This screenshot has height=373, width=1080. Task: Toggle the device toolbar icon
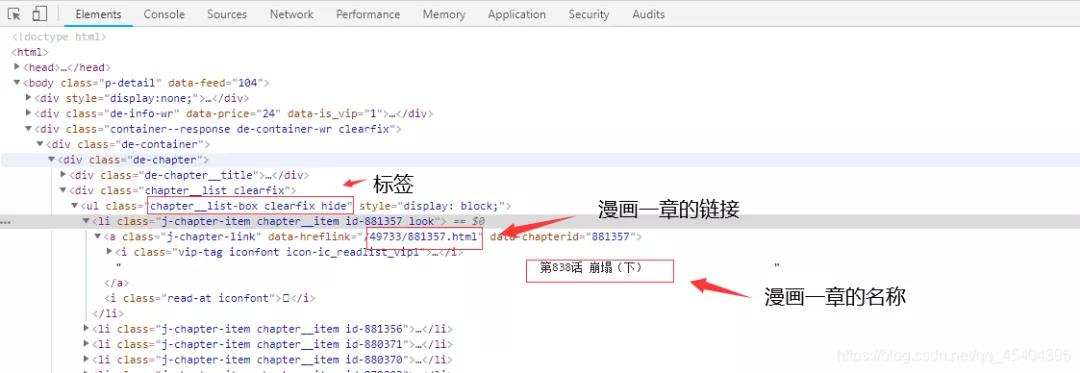(39, 14)
